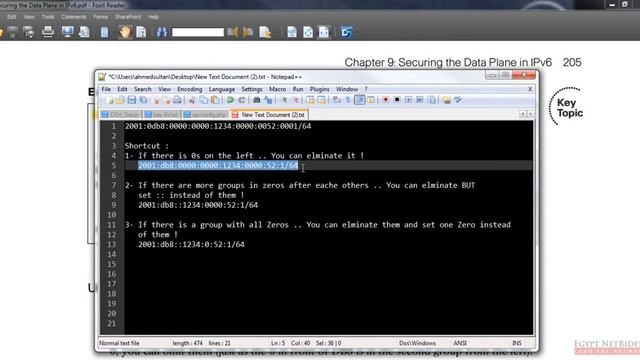Open the View menu in Notepad++
This screenshot has height=360, width=640.
tap(164, 89)
